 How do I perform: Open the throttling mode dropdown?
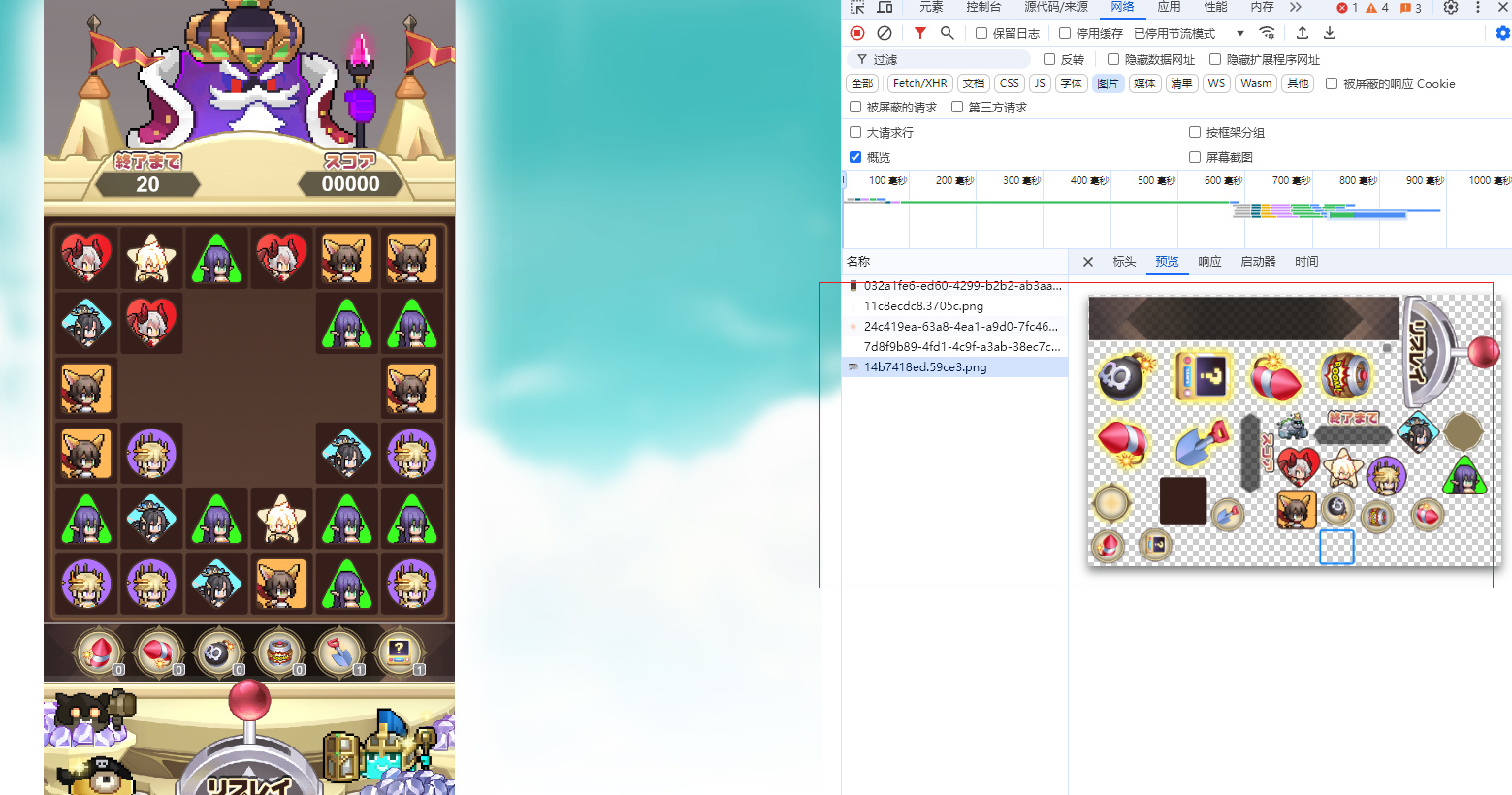coord(1189,33)
